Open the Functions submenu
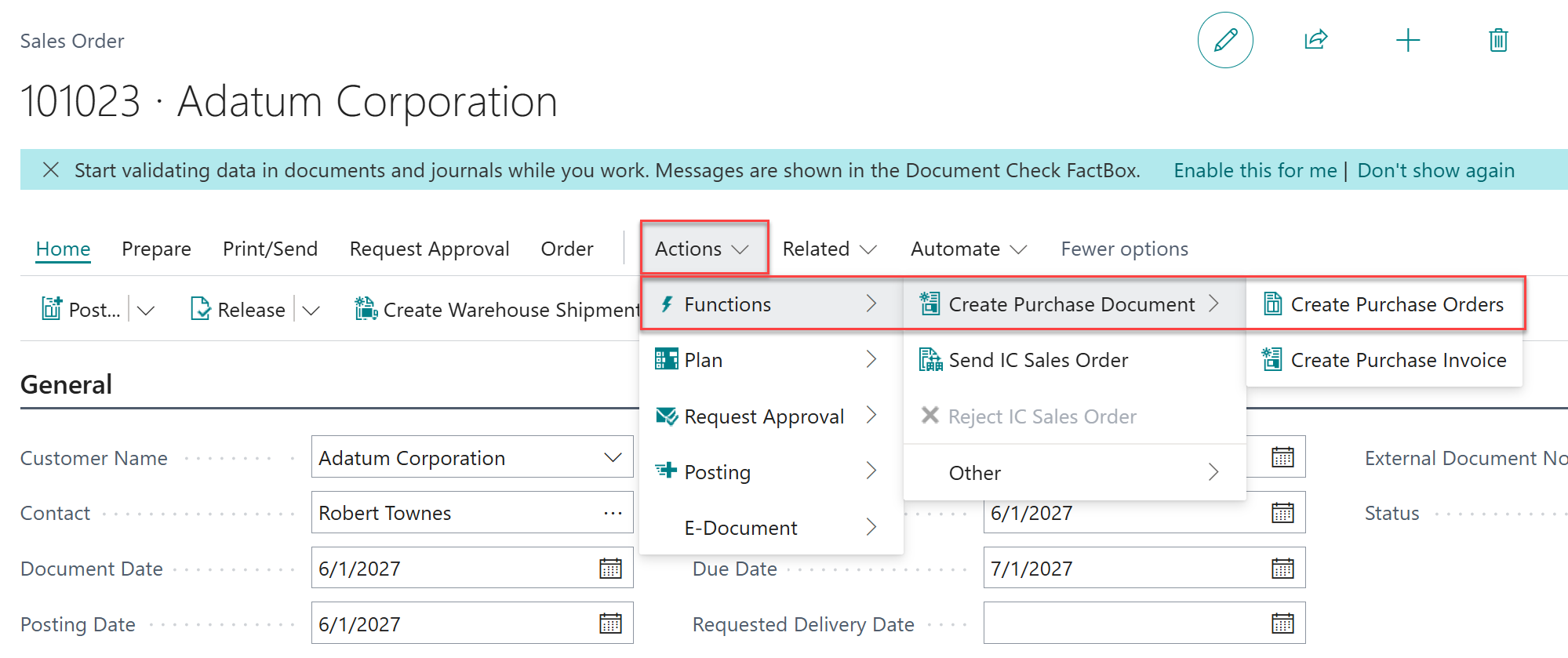1568x658 pixels. coord(771,304)
